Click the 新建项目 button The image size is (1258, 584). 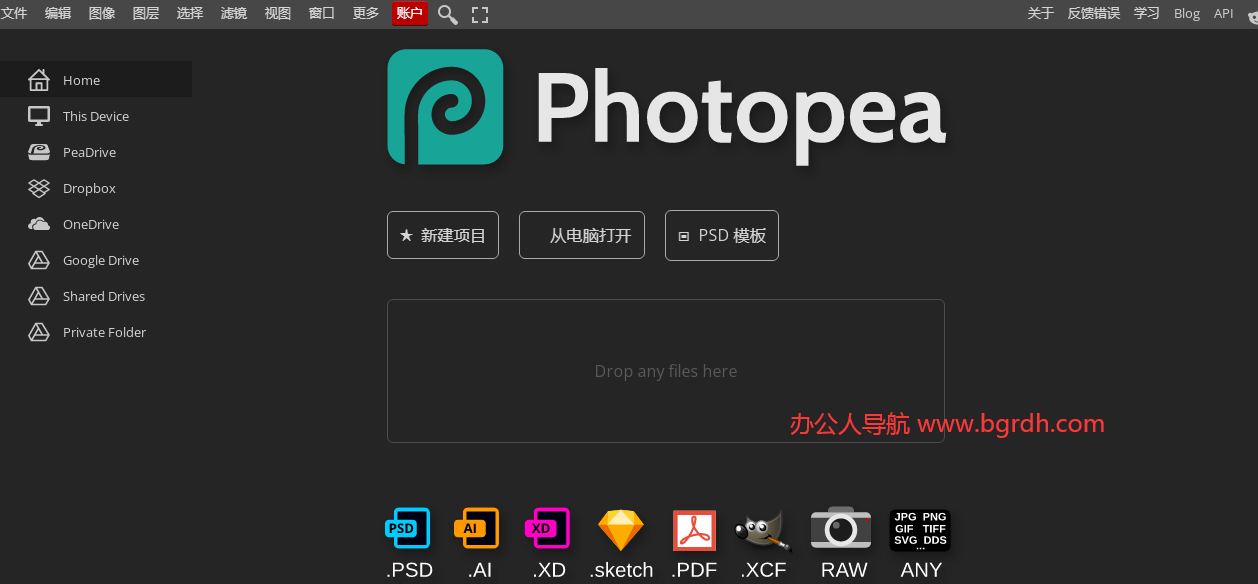pos(442,235)
